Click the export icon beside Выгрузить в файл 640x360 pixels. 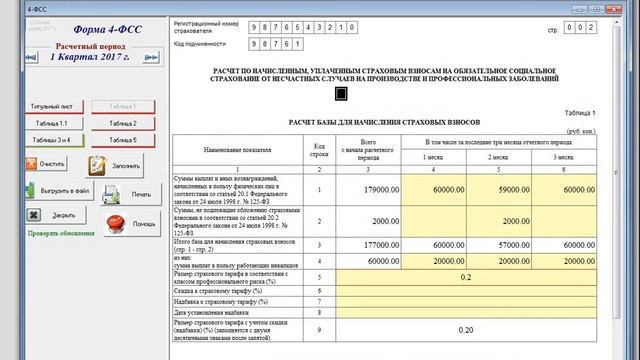pos(30,191)
